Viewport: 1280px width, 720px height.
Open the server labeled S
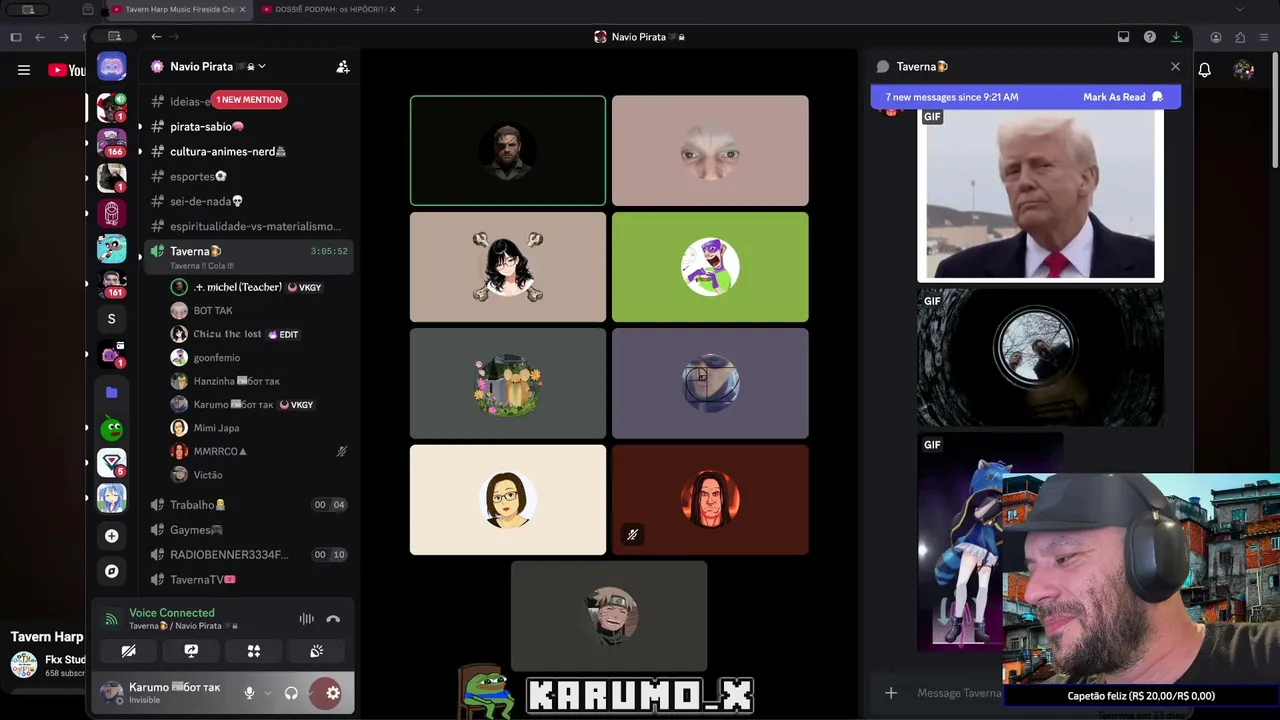point(112,319)
